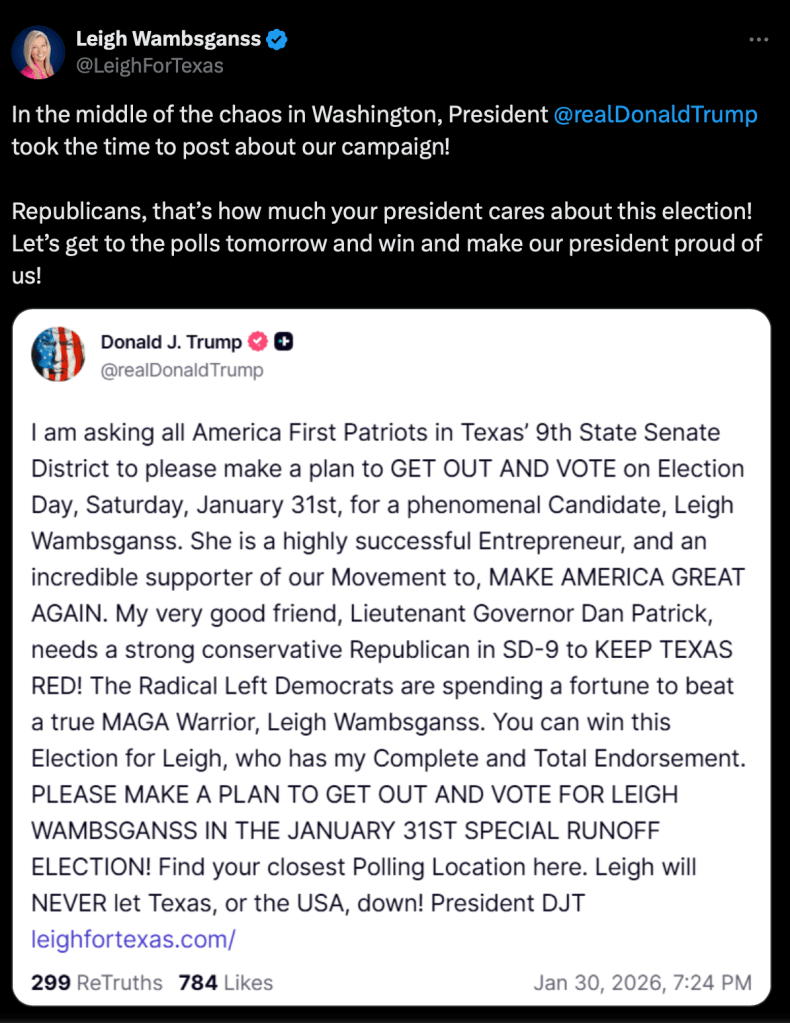The width and height of the screenshot is (790, 1023).
Task: Open the three-dot more options menu
Action: pyautogui.click(x=759, y=39)
